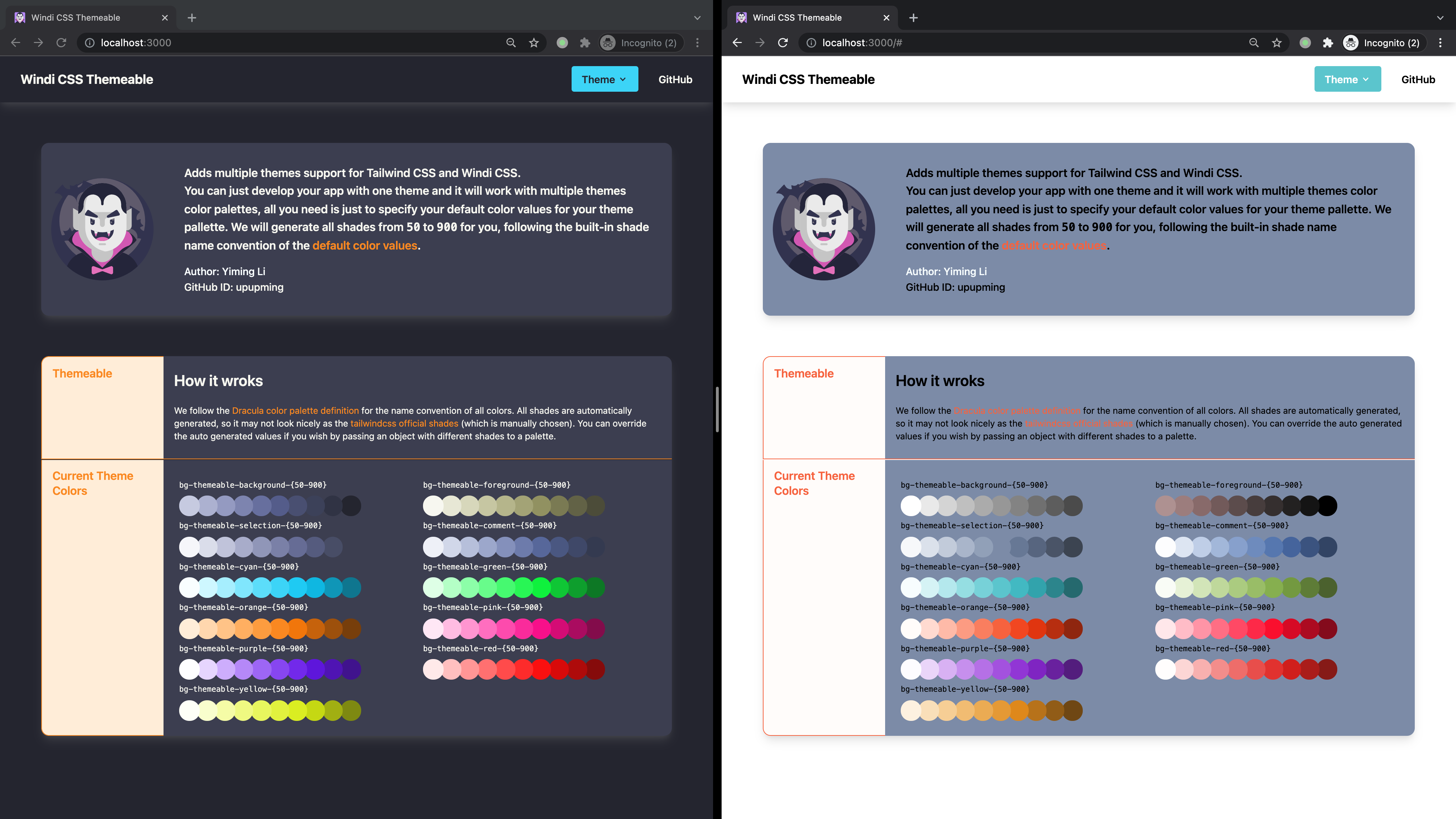Go back in the right browser window
This screenshot has height=819, width=1456.
737,42
